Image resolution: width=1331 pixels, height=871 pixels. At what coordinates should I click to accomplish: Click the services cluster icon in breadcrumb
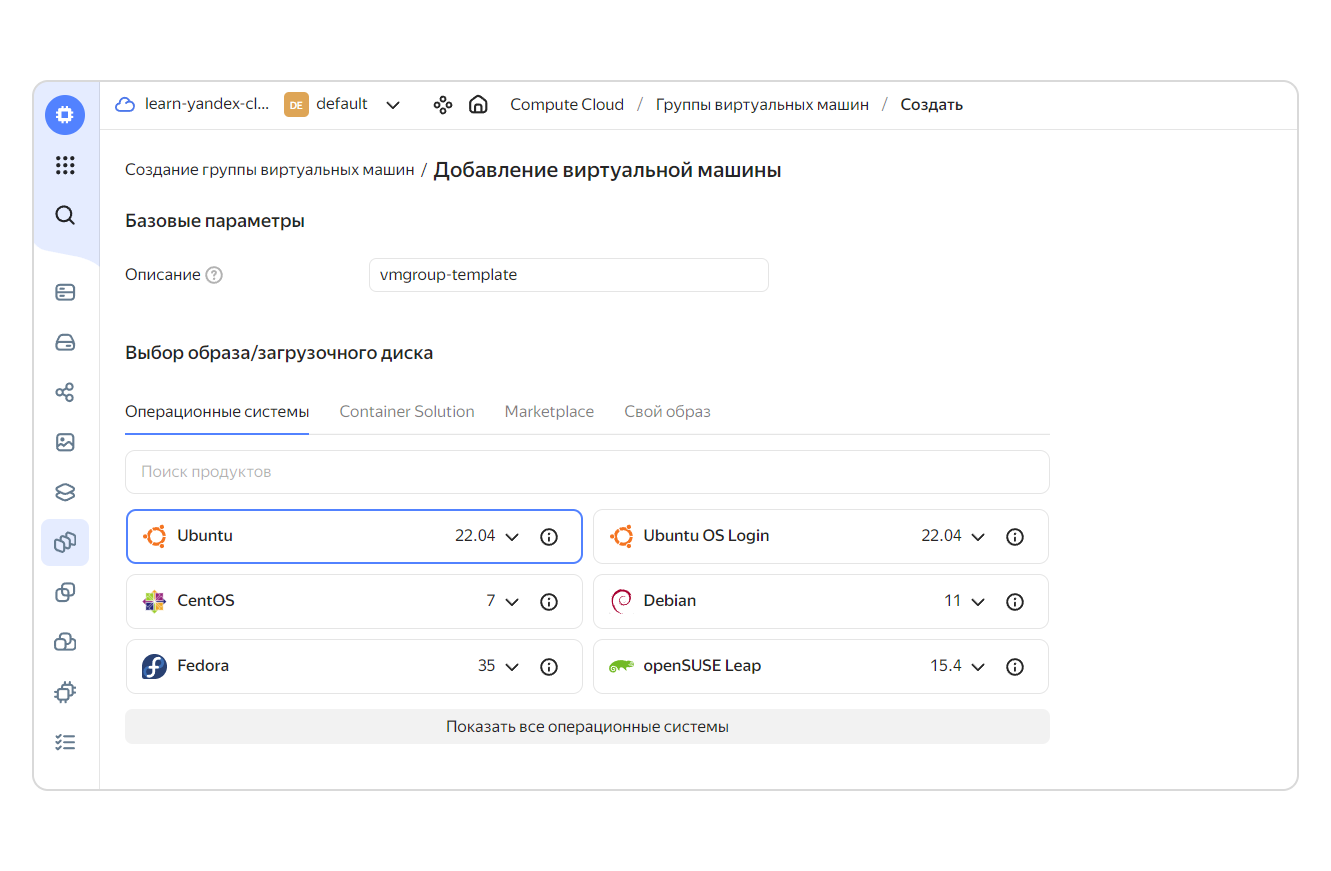[443, 104]
